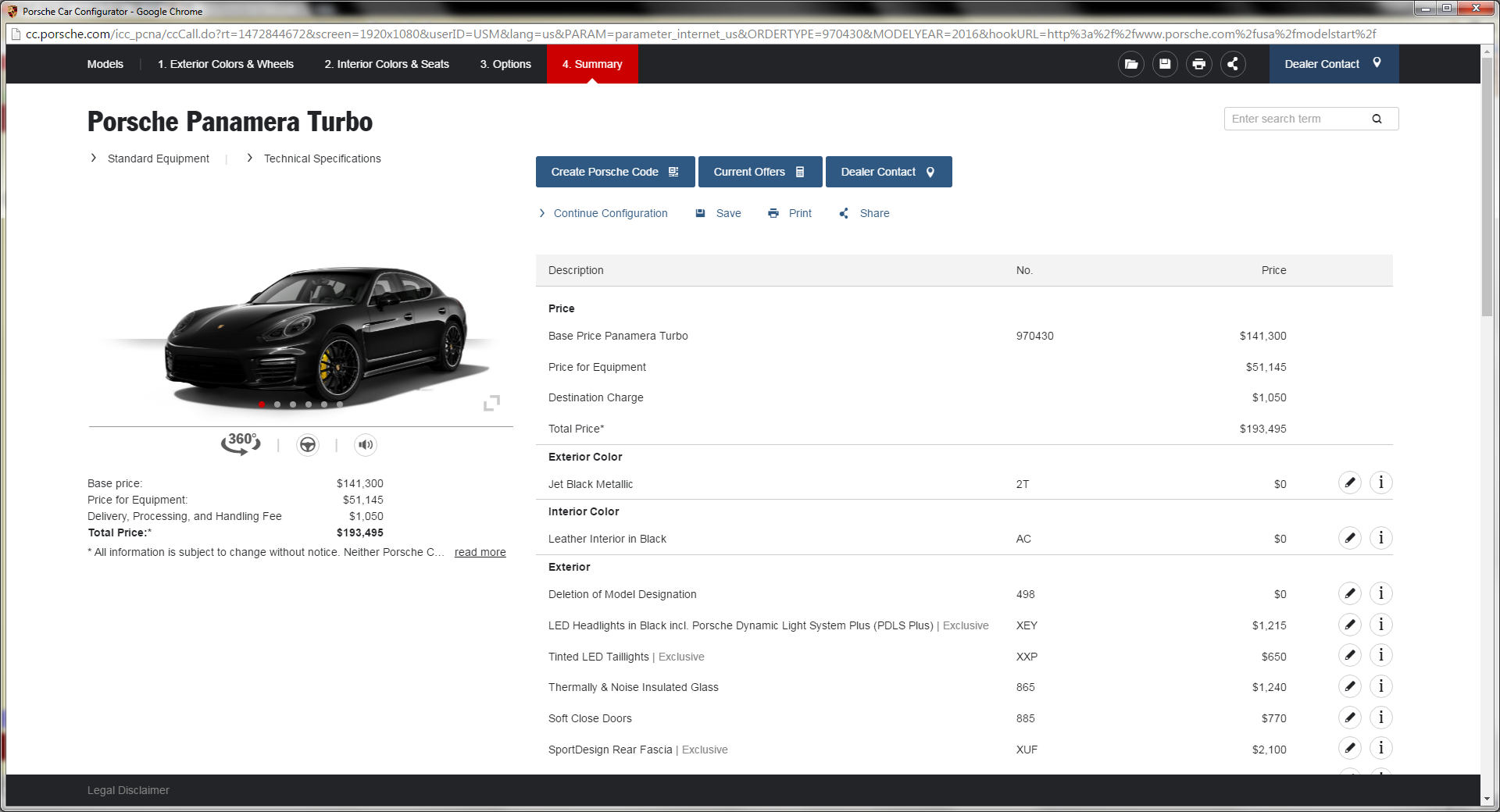1500x812 pixels.
Task: Select the sixth image carousel dot
Action: [x=340, y=404]
